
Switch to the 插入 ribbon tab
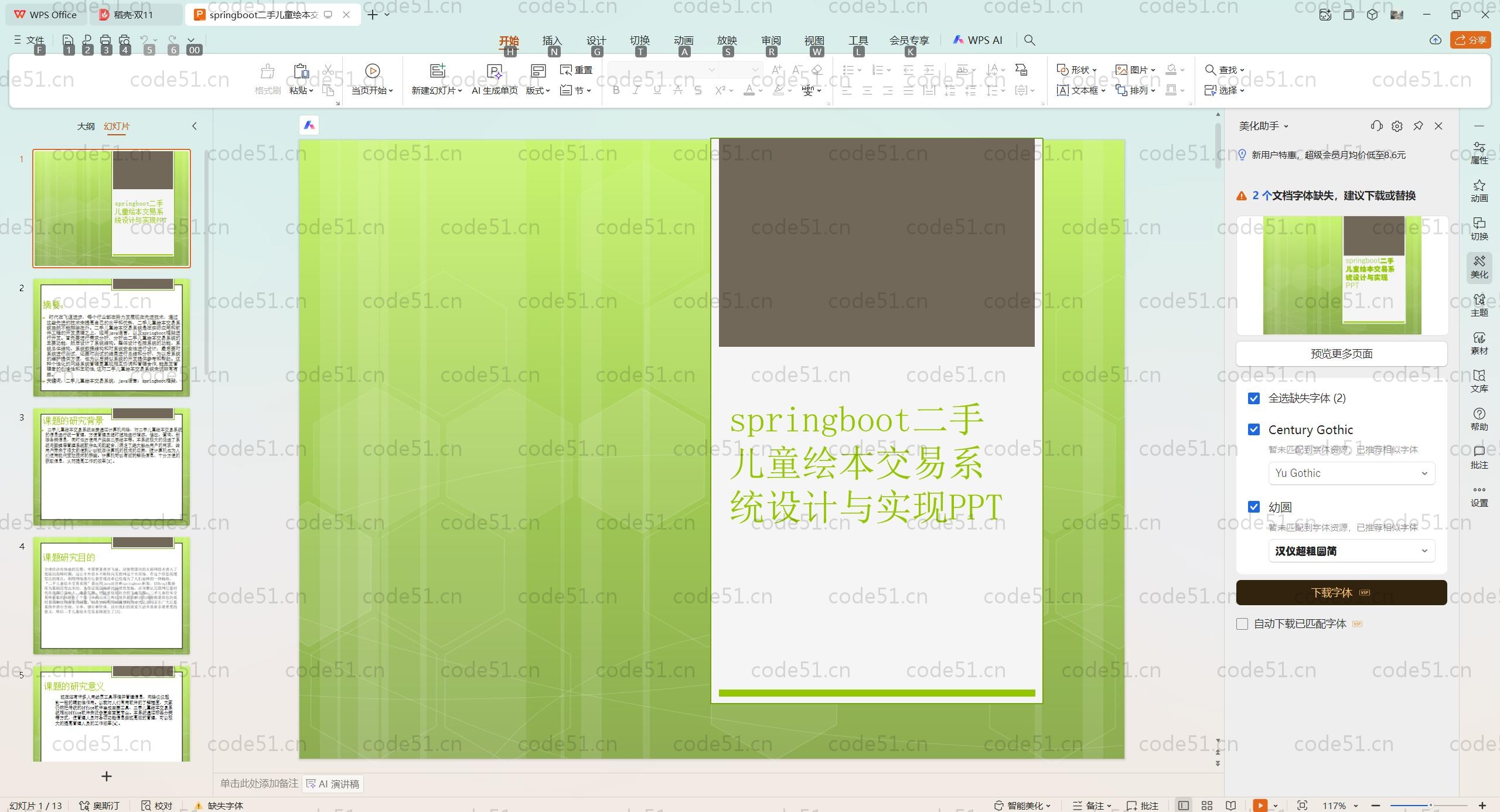coord(551,40)
